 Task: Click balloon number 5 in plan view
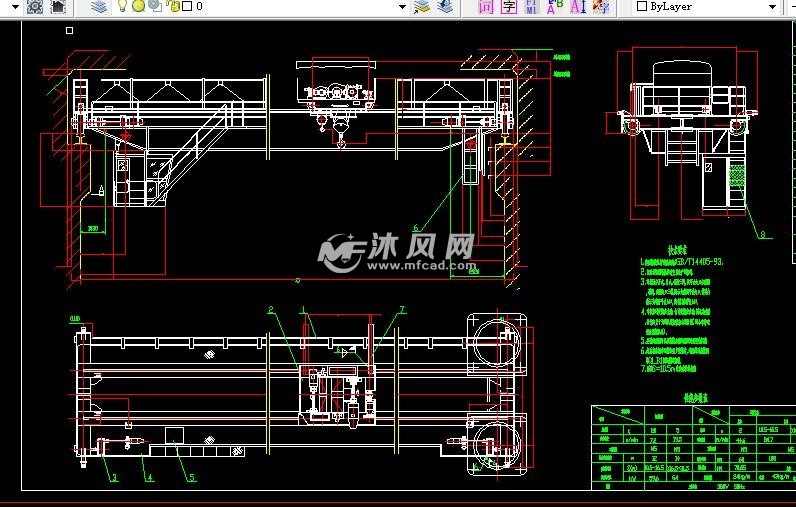pyautogui.click(x=192, y=477)
